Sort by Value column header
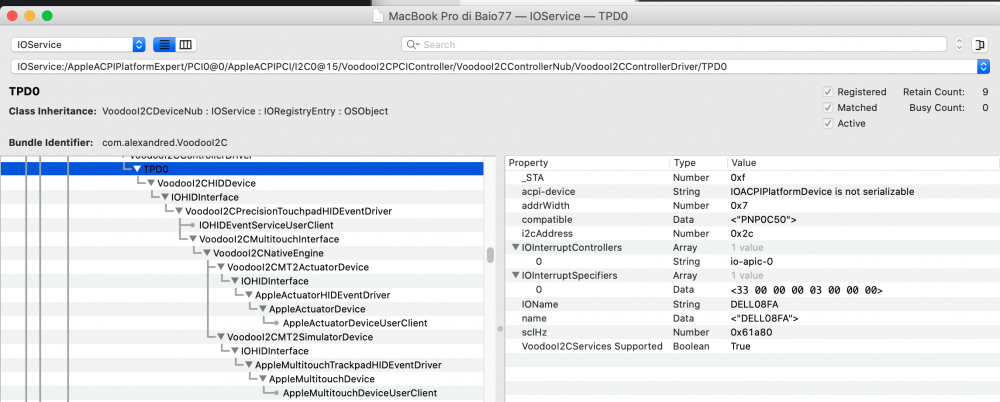This screenshot has width=1000, height=402. 863,163
